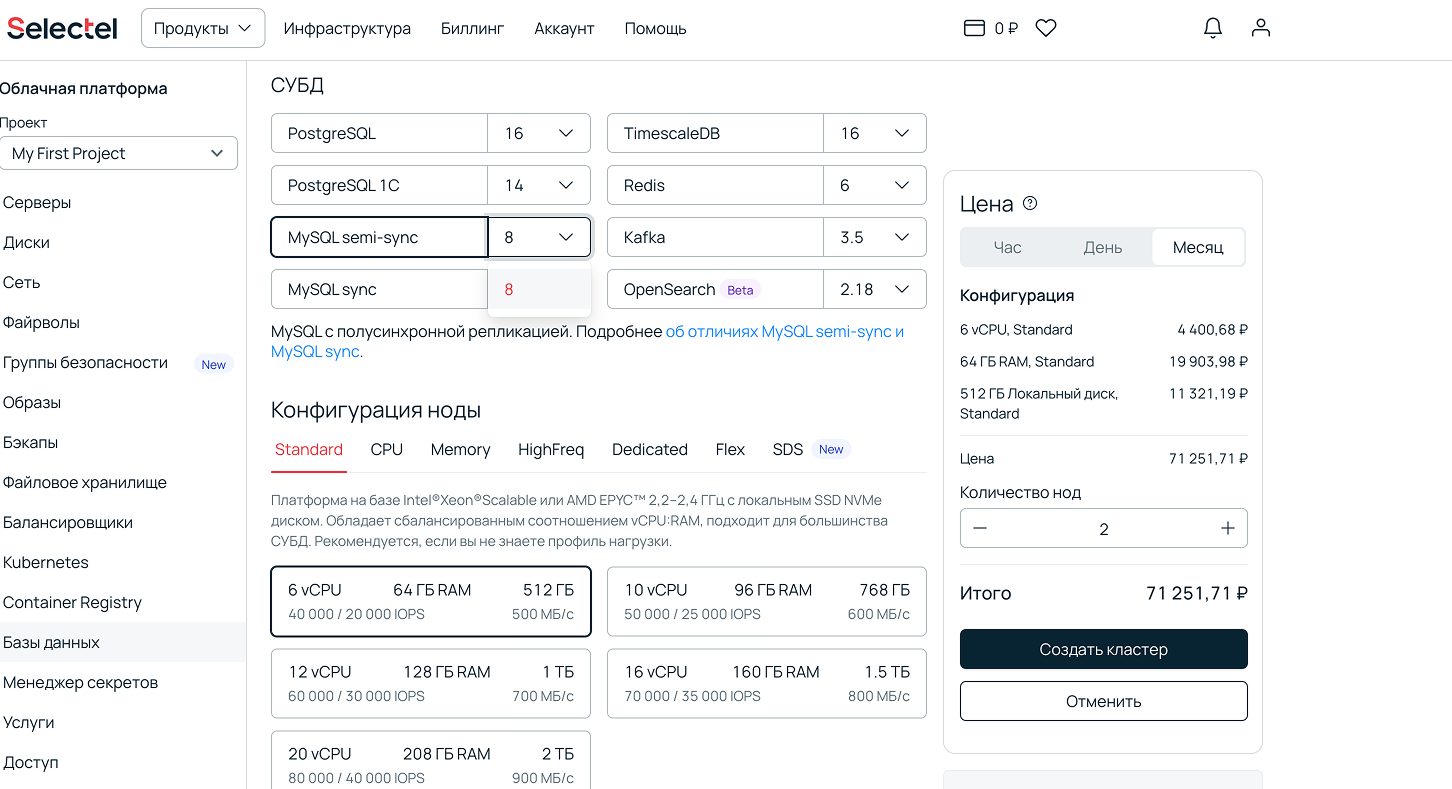Switch to the Memory configuration tab
The height and width of the screenshot is (789, 1452).
click(x=460, y=449)
